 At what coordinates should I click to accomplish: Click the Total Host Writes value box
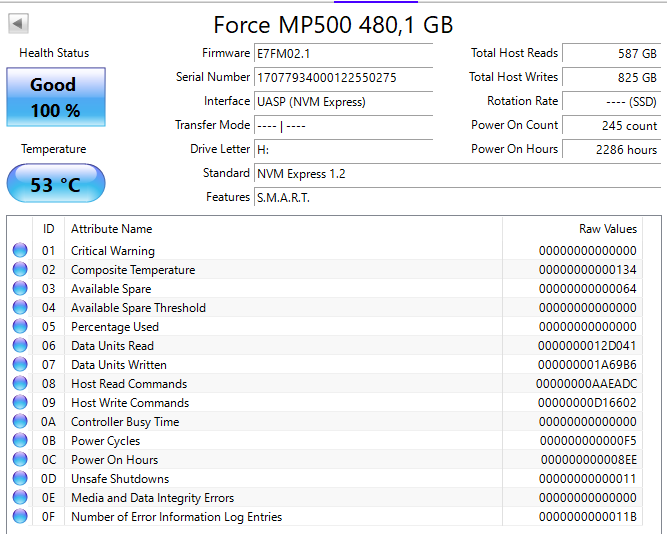click(610, 77)
